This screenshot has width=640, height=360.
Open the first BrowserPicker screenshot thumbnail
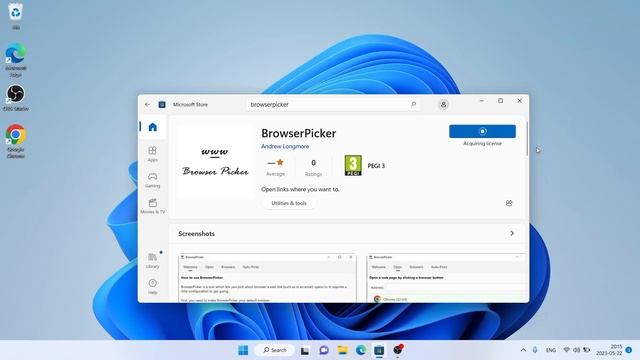(x=267, y=278)
